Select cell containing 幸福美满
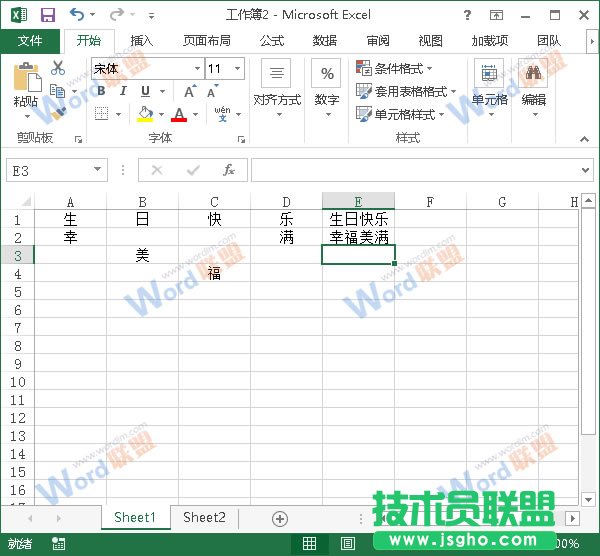The height and width of the screenshot is (556, 600). pos(359,237)
